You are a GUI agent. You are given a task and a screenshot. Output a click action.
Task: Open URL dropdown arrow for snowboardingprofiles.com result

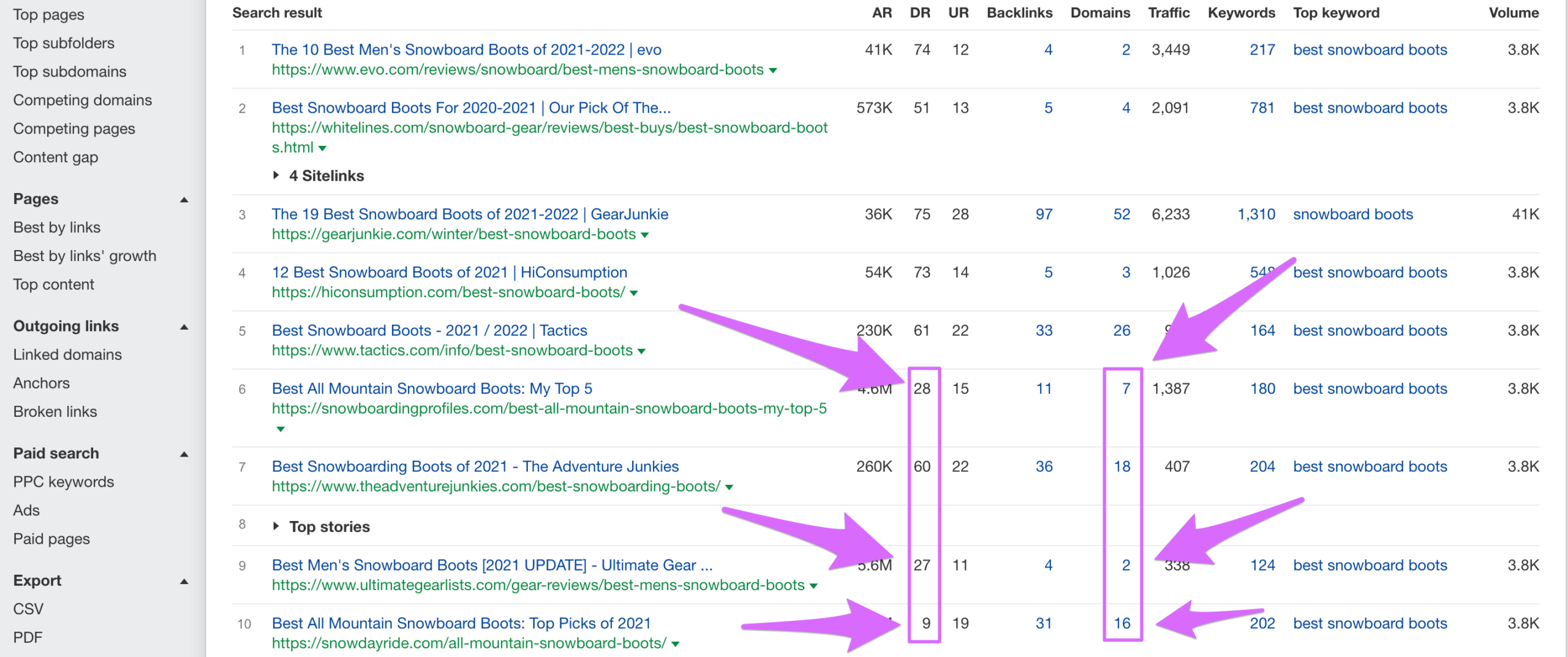[x=281, y=429]
